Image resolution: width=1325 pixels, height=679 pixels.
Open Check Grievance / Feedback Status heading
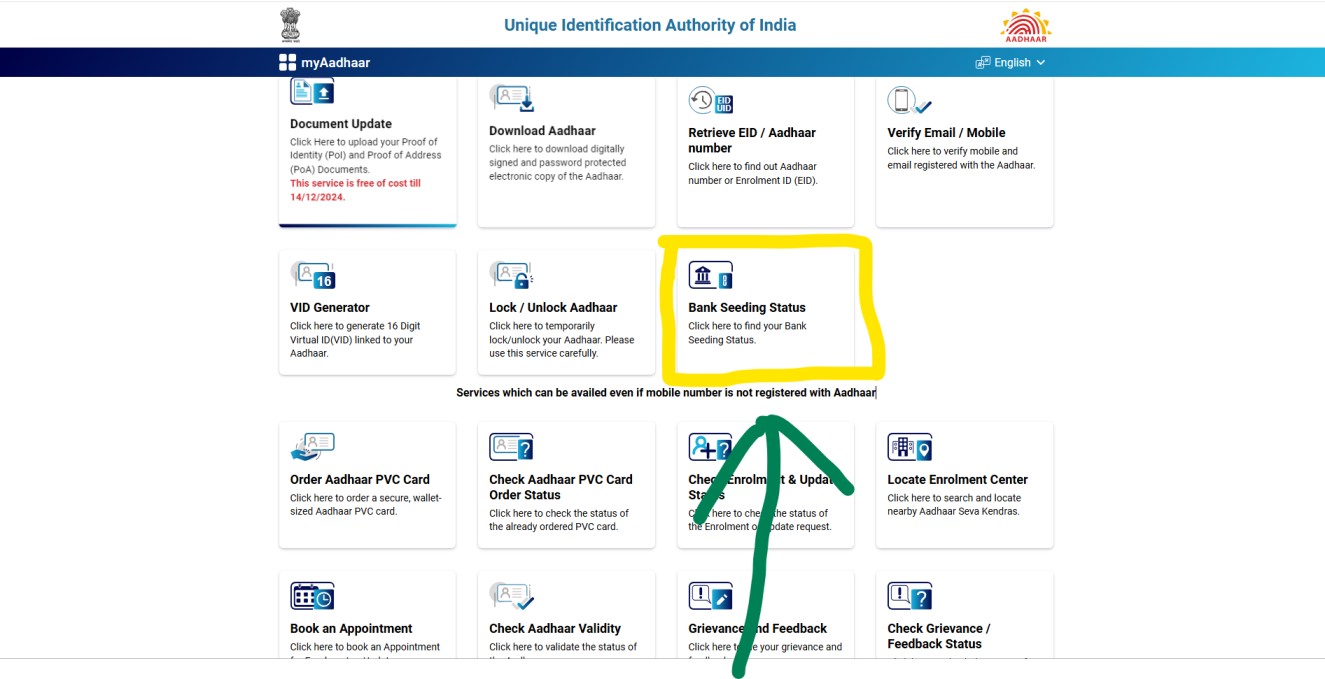coord(939,636)
